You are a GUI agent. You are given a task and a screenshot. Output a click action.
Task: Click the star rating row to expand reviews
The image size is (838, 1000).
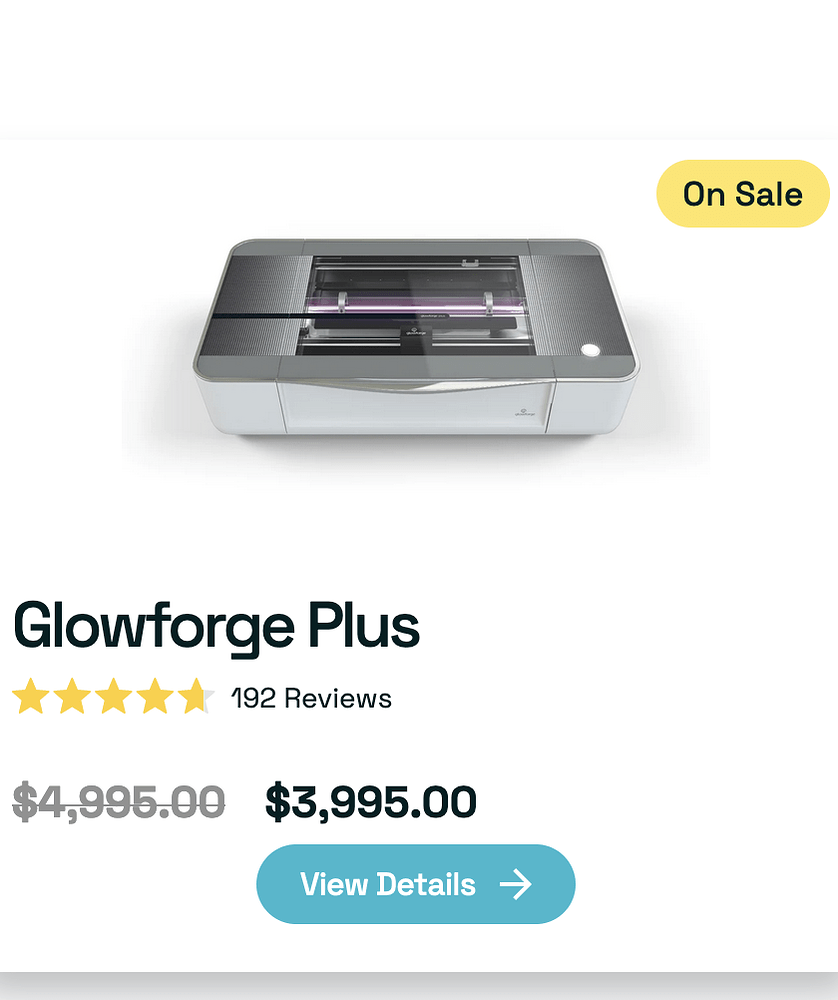[112, 697]
